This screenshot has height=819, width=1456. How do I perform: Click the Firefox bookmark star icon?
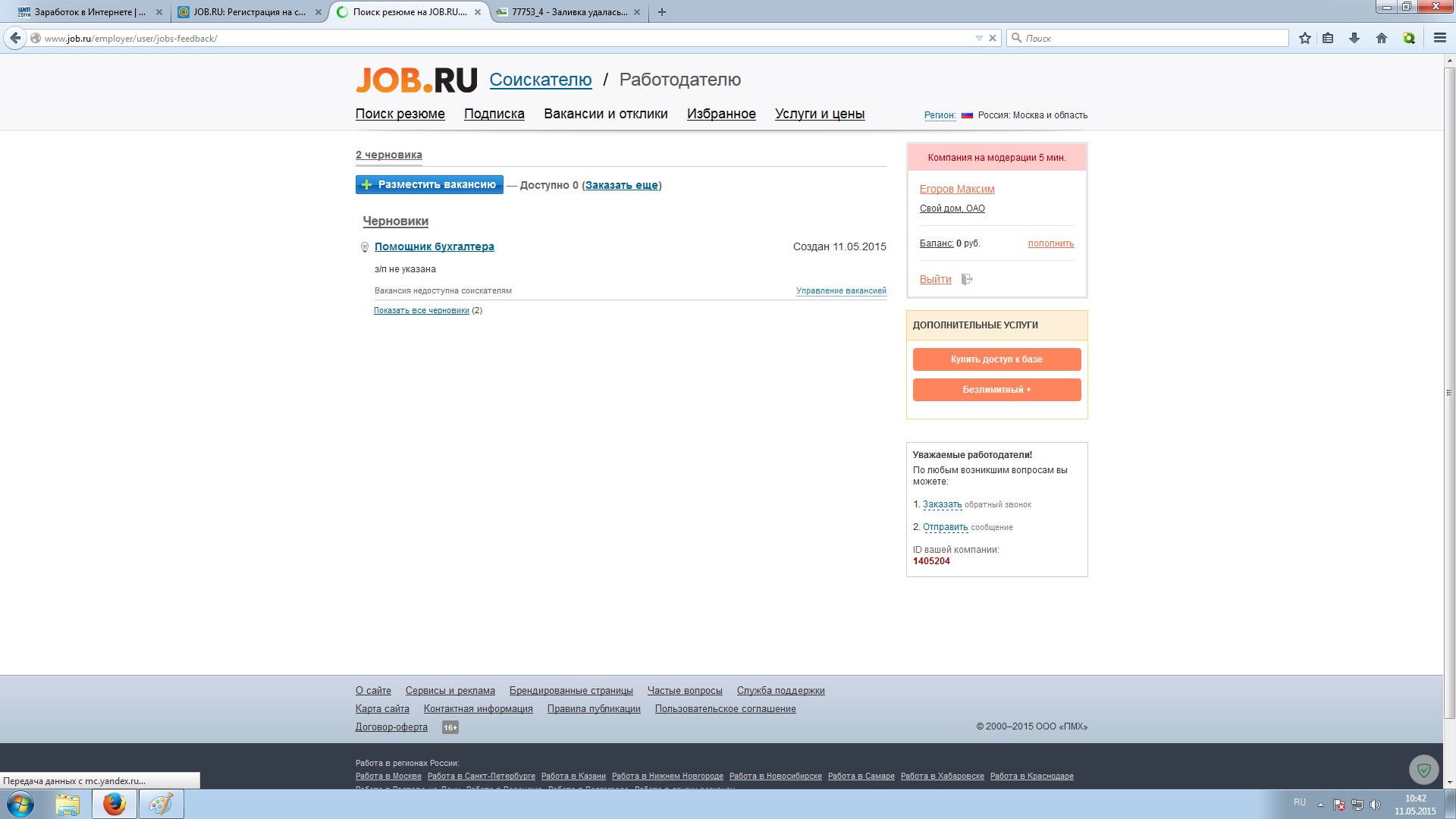click(x=1304, y=38)
